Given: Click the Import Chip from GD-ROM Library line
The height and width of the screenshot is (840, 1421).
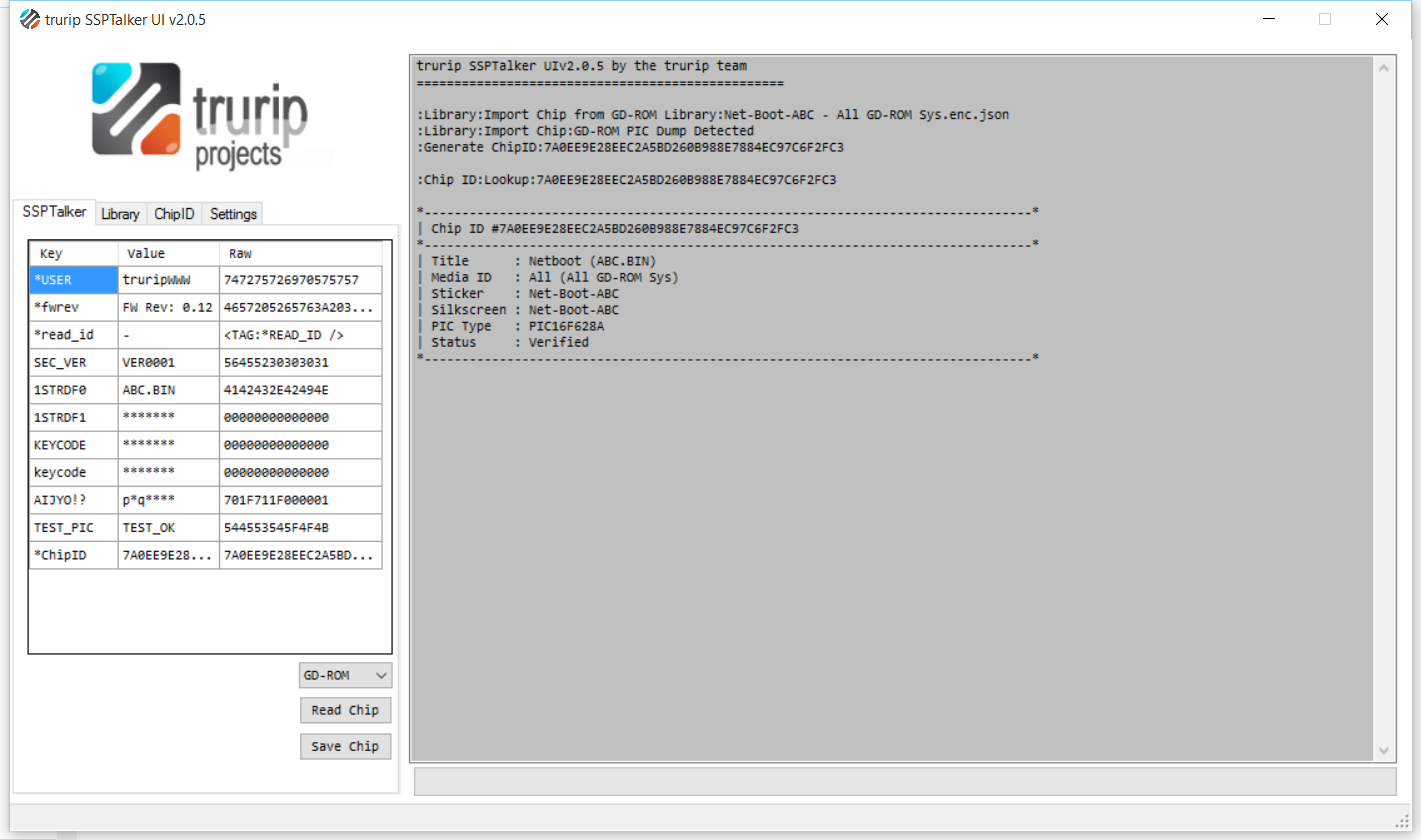Looking at the screenshot, I should [x=713, y=114].
